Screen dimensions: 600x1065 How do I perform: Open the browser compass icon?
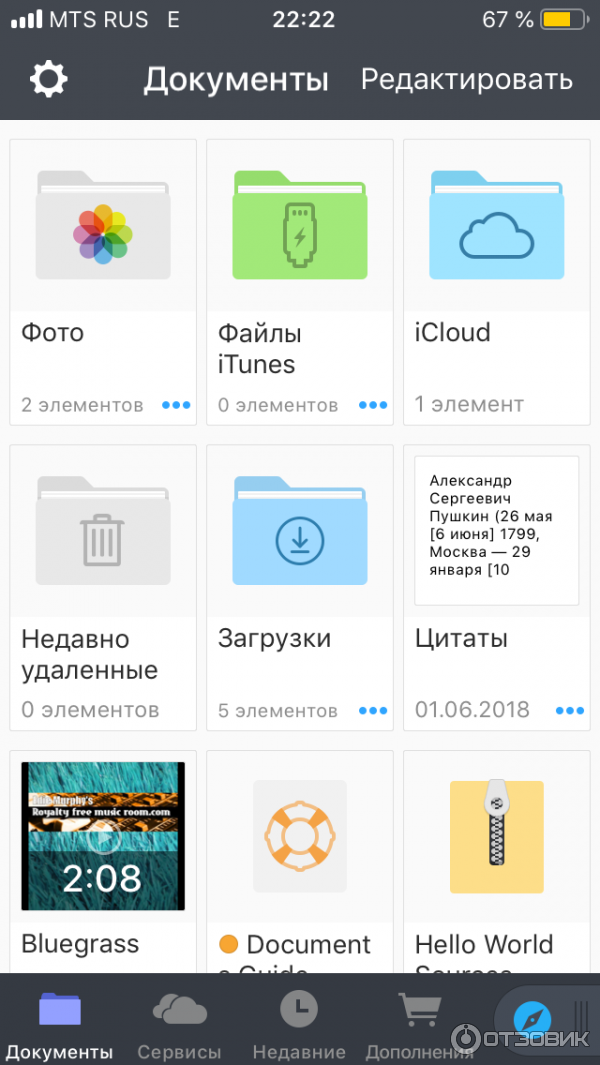[532, 1018]
